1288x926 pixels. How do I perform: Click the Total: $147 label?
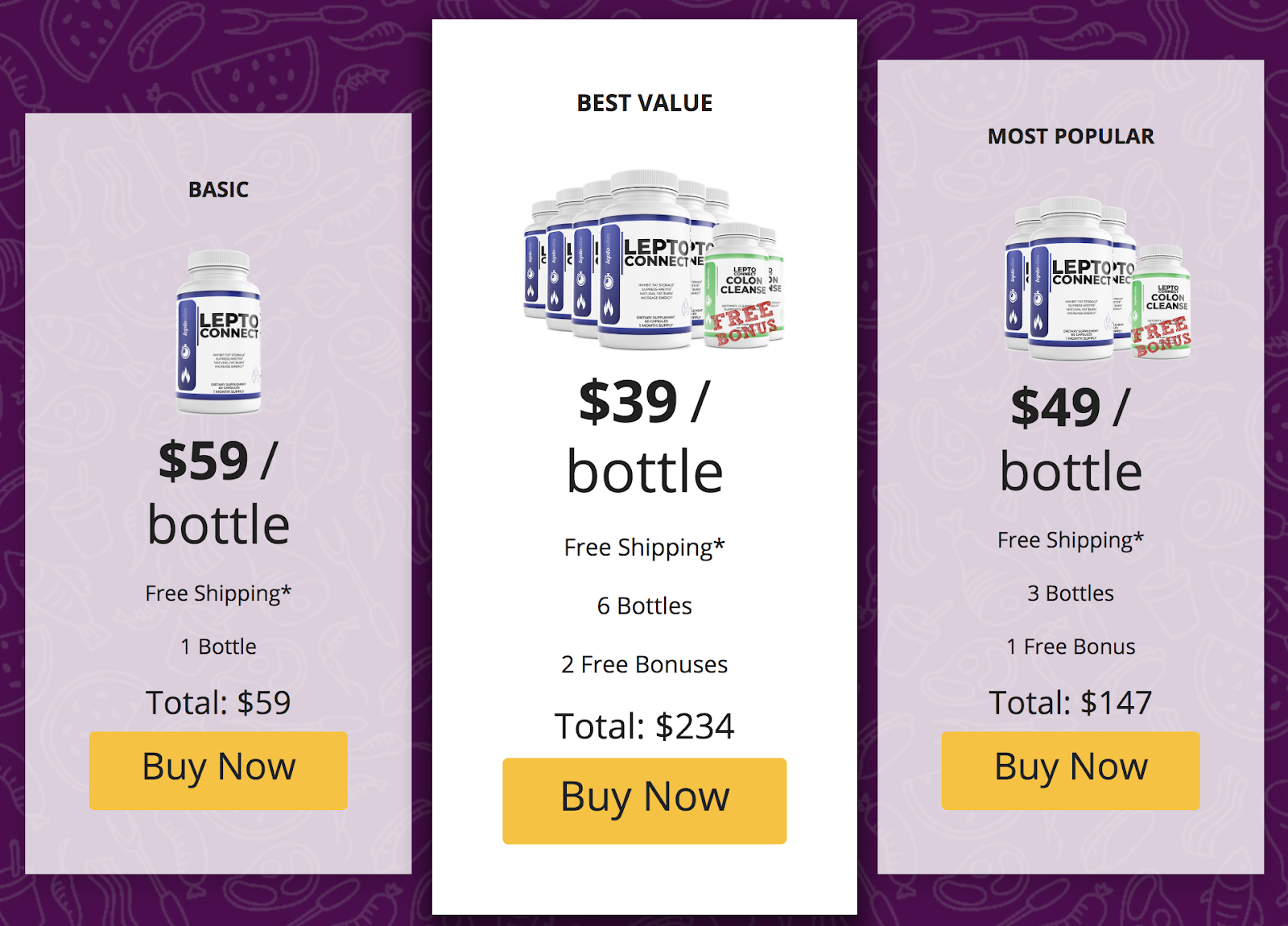click(1071, 703)
